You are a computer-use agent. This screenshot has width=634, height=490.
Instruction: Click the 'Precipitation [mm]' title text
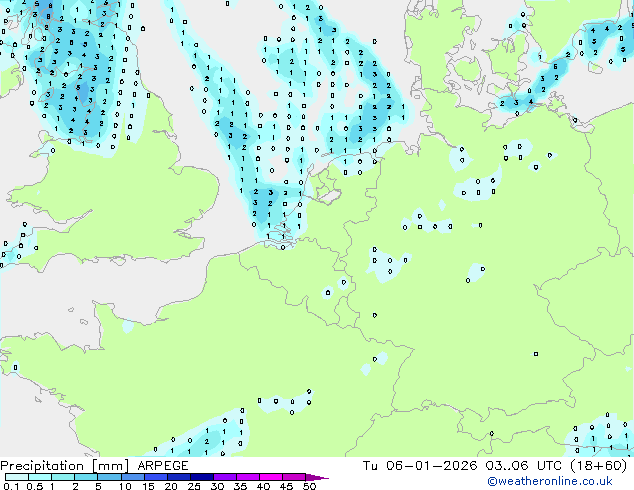click(65, 466)
